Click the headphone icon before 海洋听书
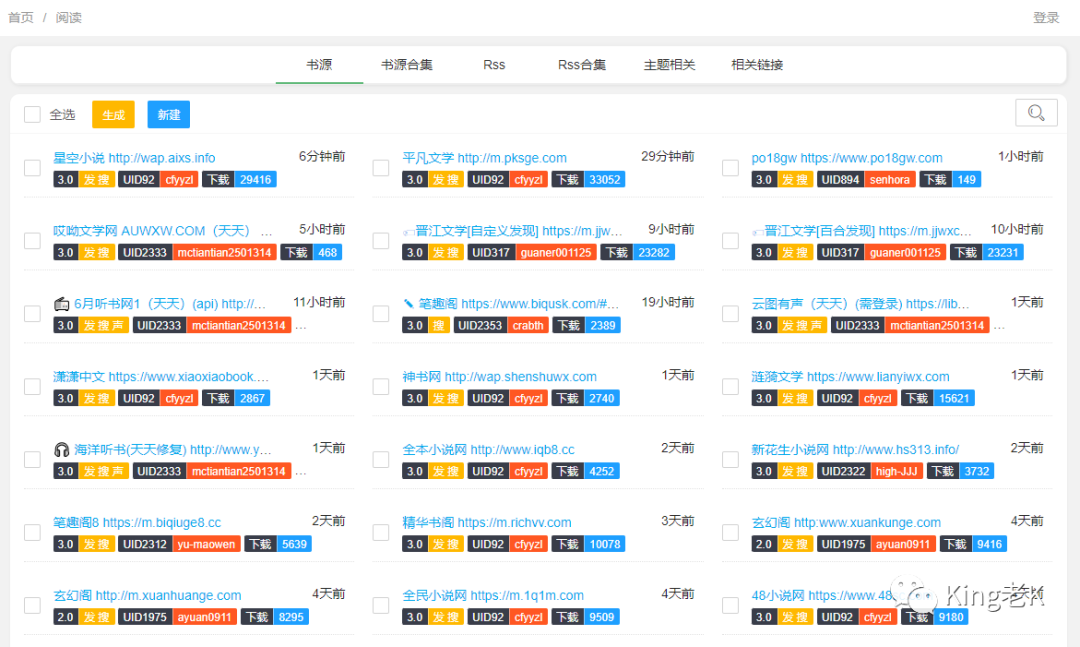Screen dimensions: 1080x647 [x=61, y=450]
